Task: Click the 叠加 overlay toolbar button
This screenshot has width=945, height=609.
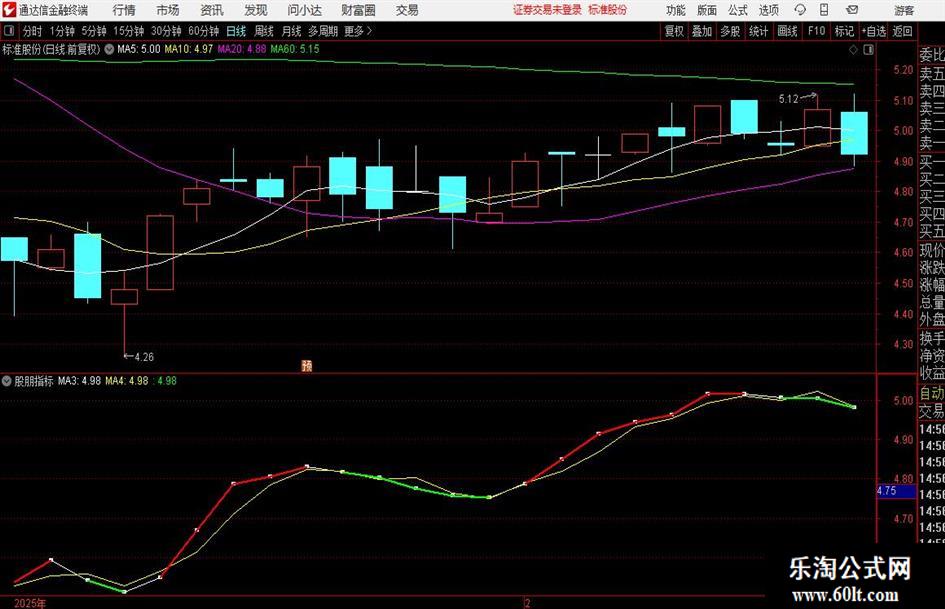Action: [x=702, y=31]
